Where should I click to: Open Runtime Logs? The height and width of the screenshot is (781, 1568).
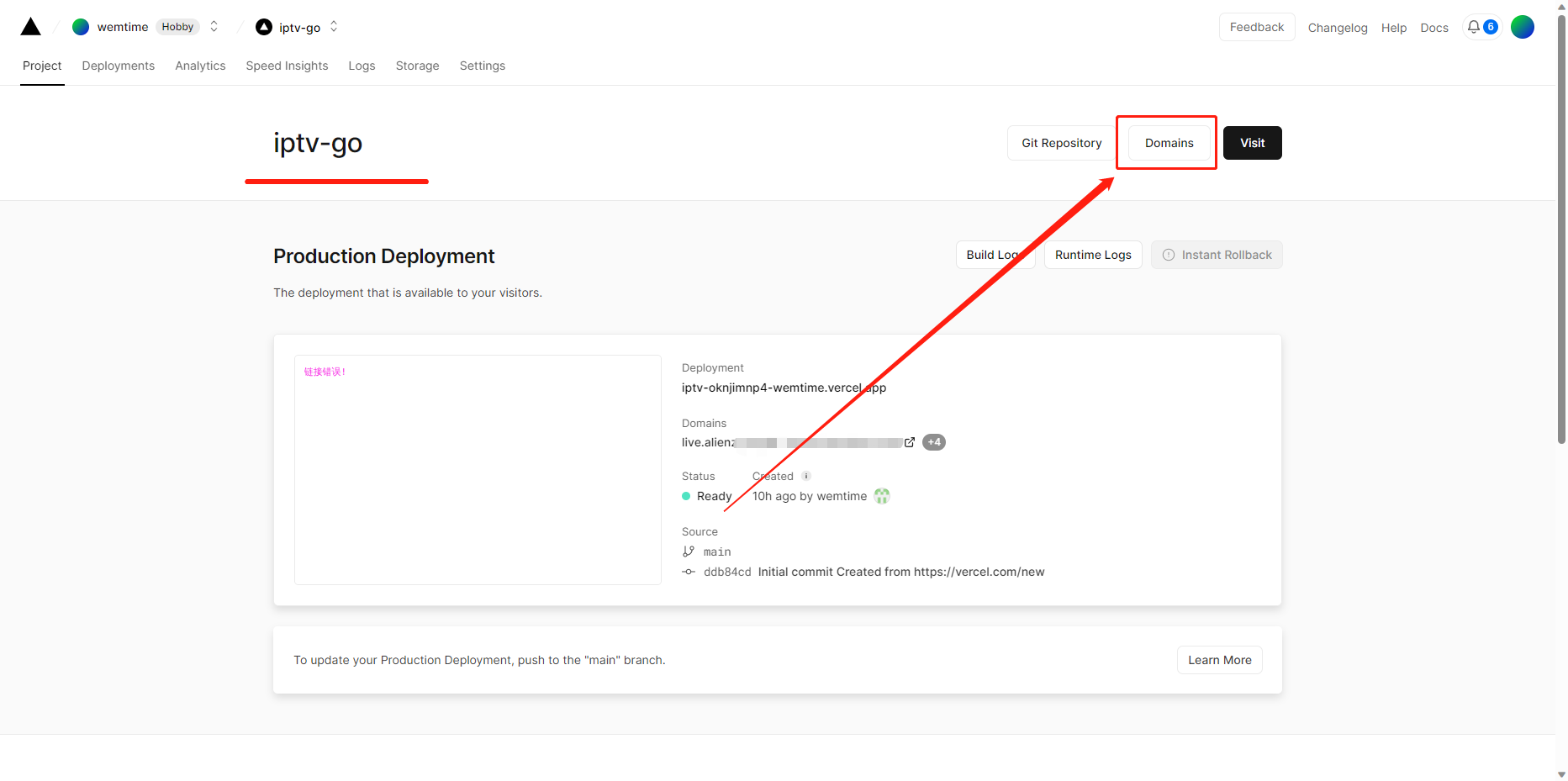[1093, 255]
